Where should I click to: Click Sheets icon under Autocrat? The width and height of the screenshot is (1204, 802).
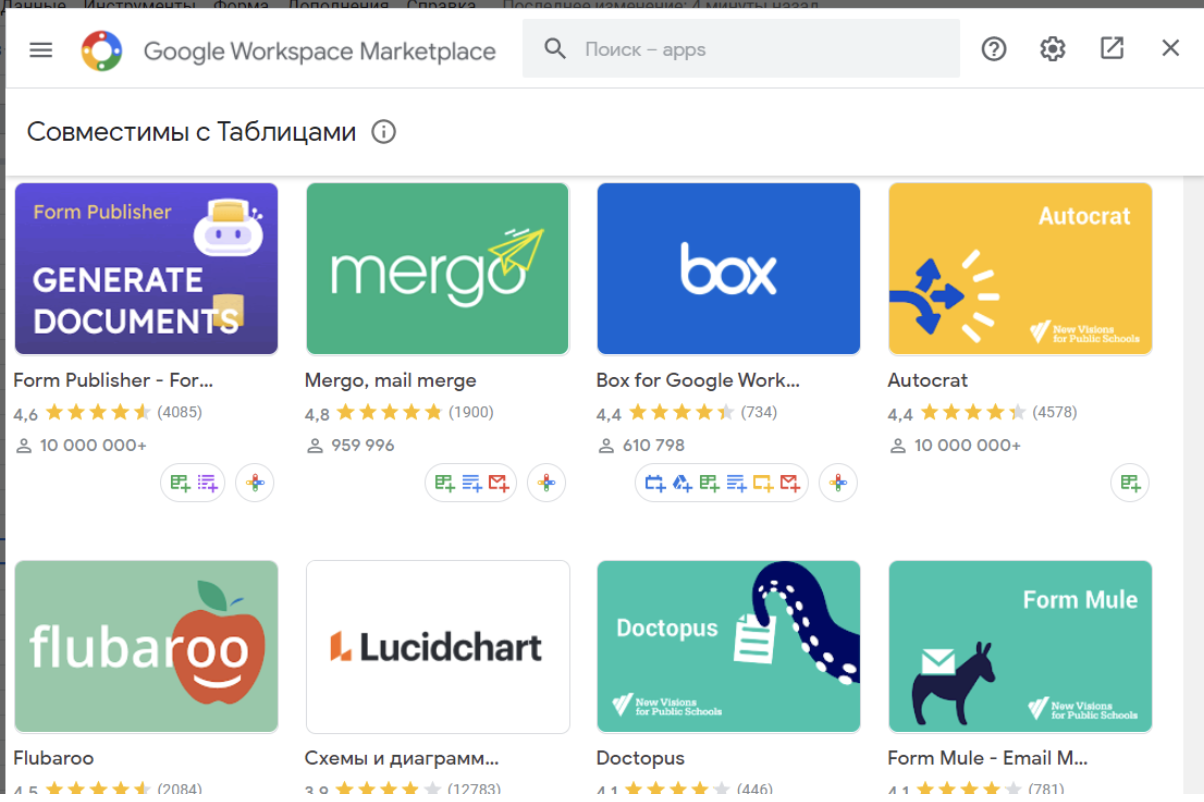click(1130, 483)
